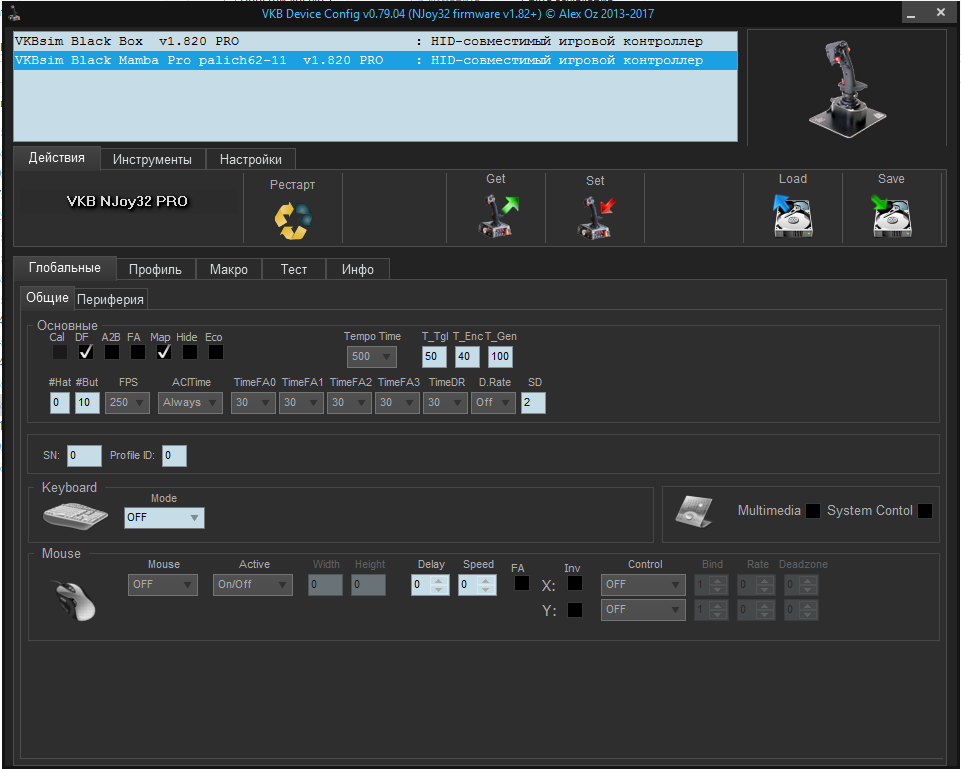
Task: Open the D.Rate dropdown
Action: [x=493, y=403]
